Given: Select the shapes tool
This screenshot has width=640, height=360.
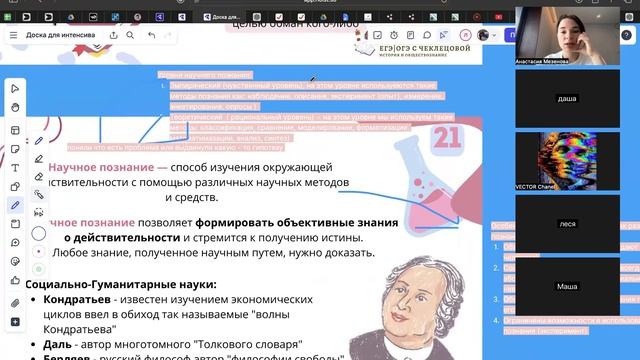Looking at the screenshot, I should coord(15,187).
